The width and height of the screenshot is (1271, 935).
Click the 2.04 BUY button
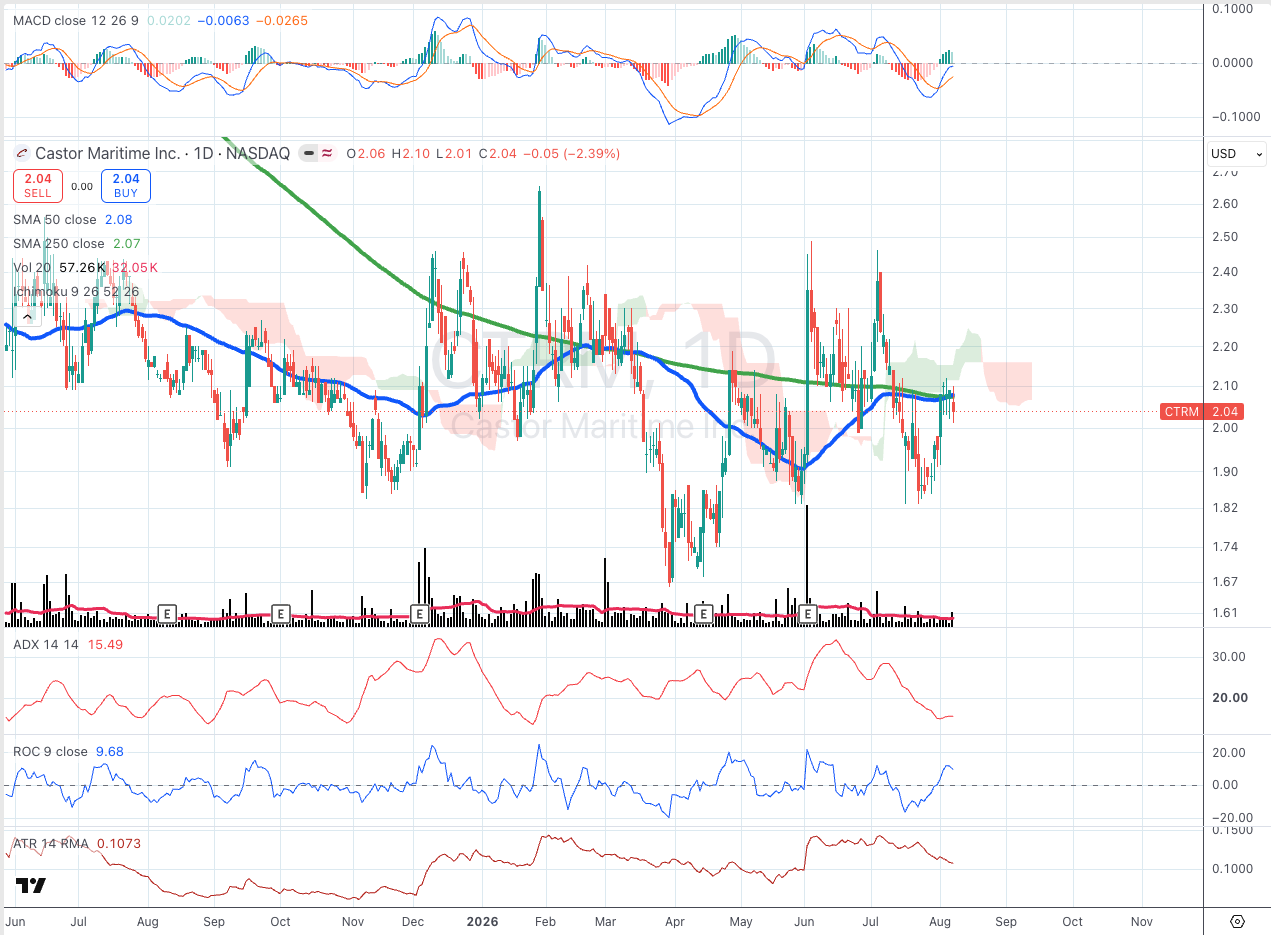(126, 186)
